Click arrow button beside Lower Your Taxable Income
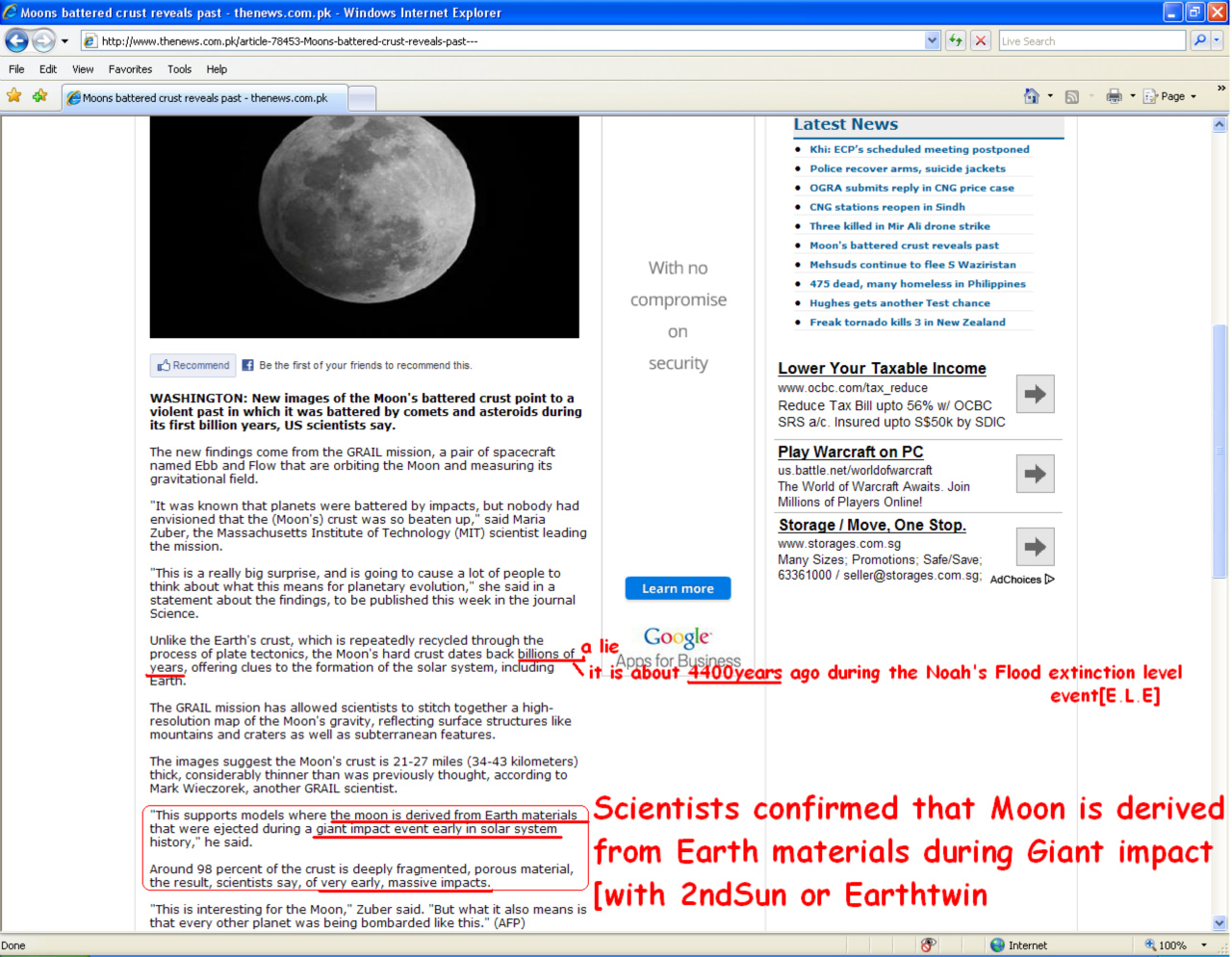1232x957 pixels. [1035, 394]
